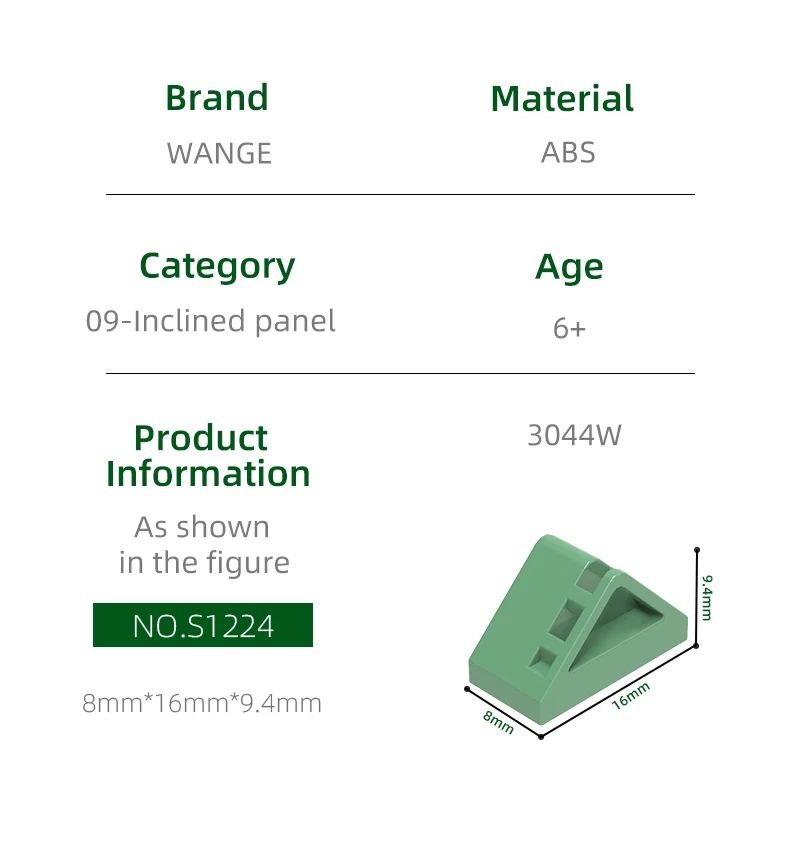Click the 8mm width label on diagram
This screenshot has height=852, width=800.
tap(498, 722)
